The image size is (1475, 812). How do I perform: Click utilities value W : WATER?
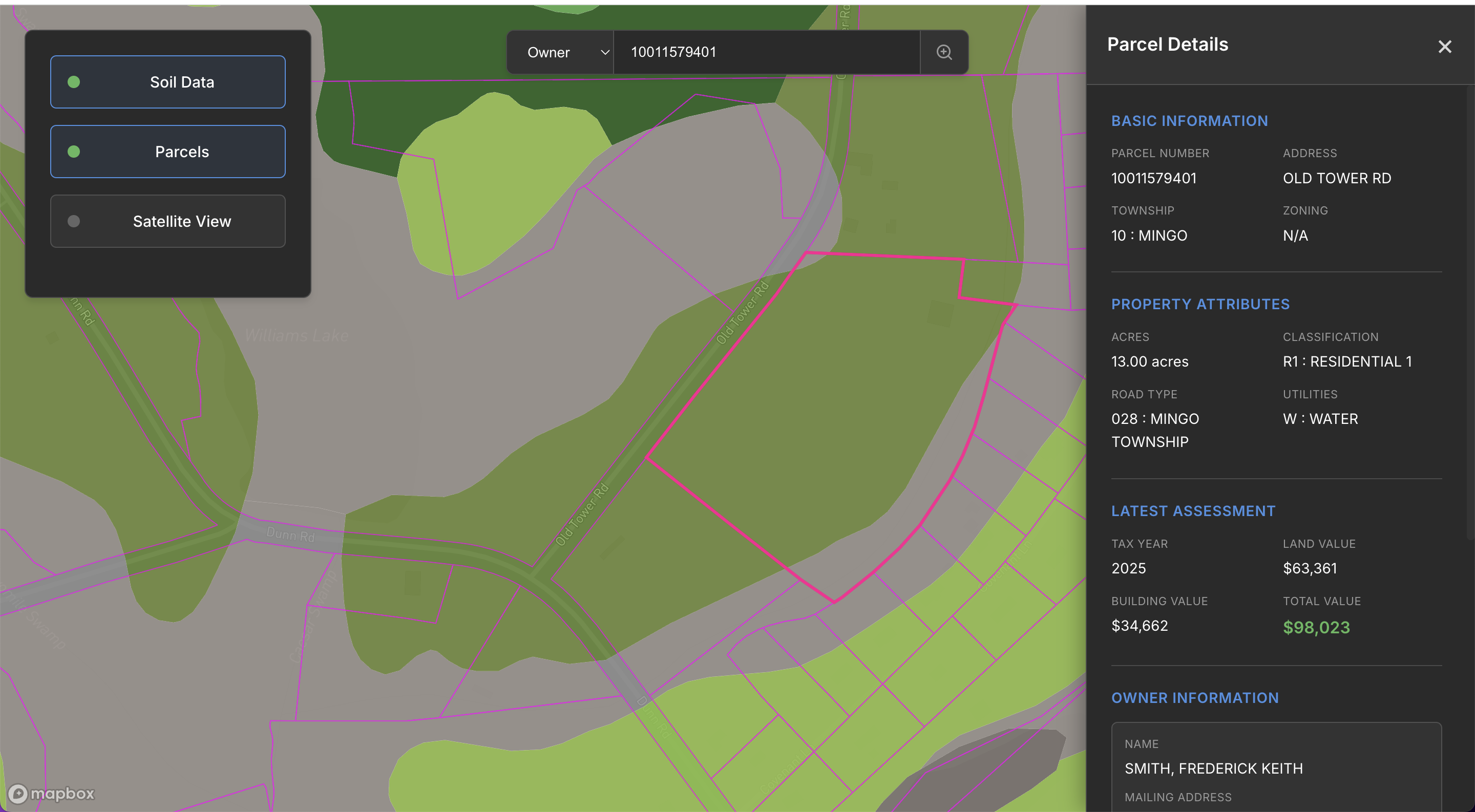(x=1320, y=419)
